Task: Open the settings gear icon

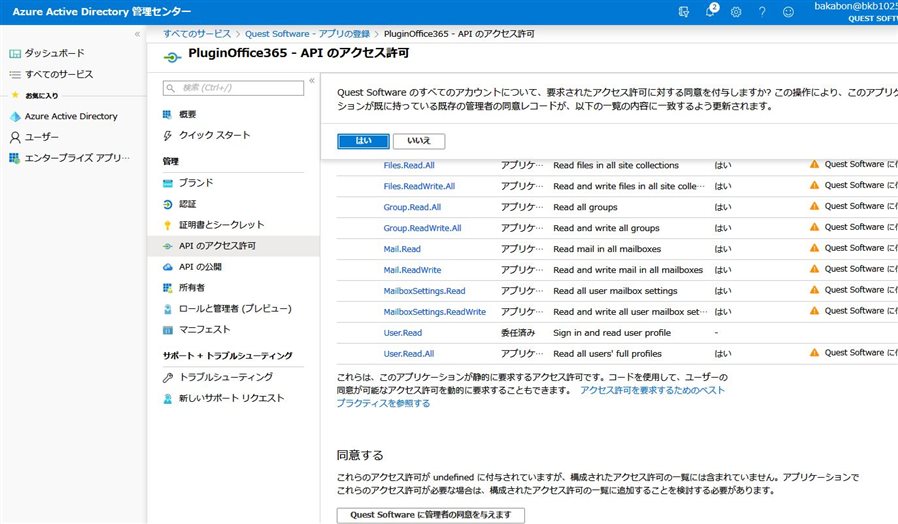Action: tap(736, 11)
